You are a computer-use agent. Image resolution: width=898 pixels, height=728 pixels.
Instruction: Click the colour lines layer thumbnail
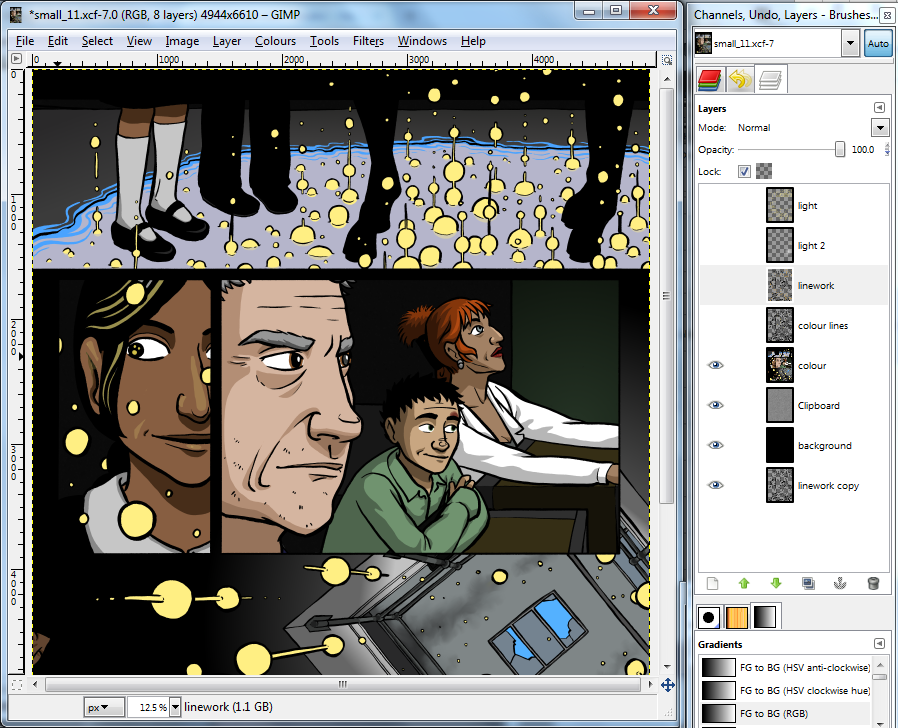coord(780,325)
